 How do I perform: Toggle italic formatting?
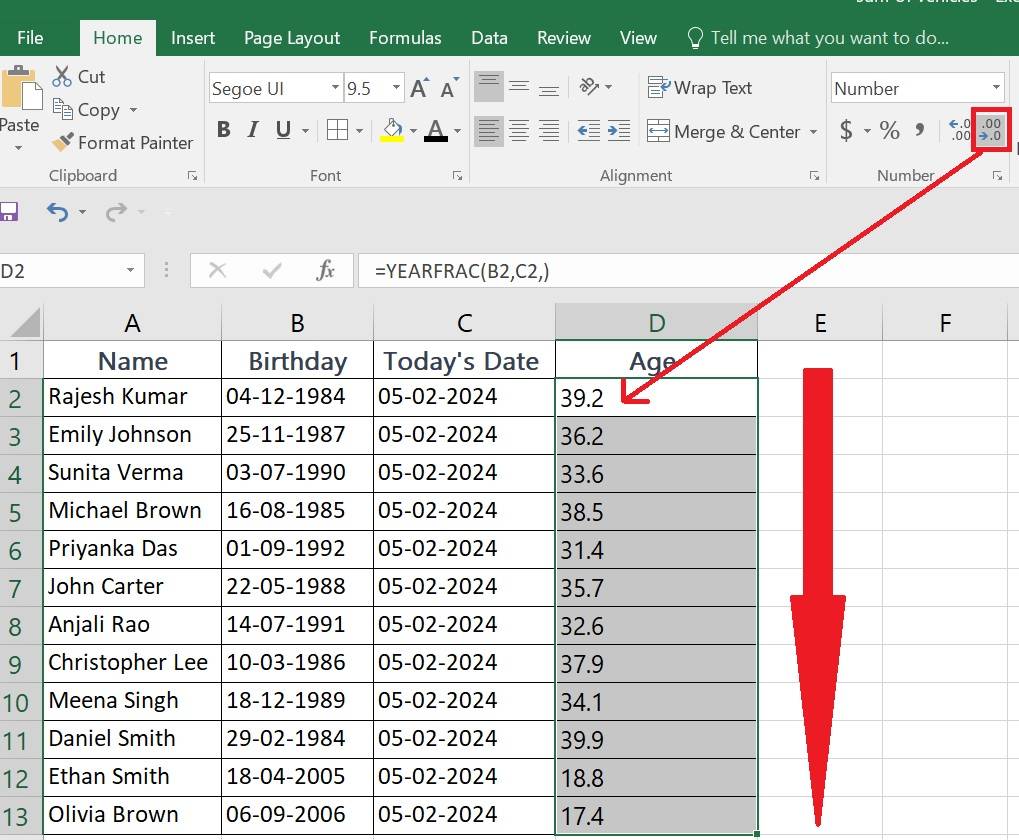[254, 130]
